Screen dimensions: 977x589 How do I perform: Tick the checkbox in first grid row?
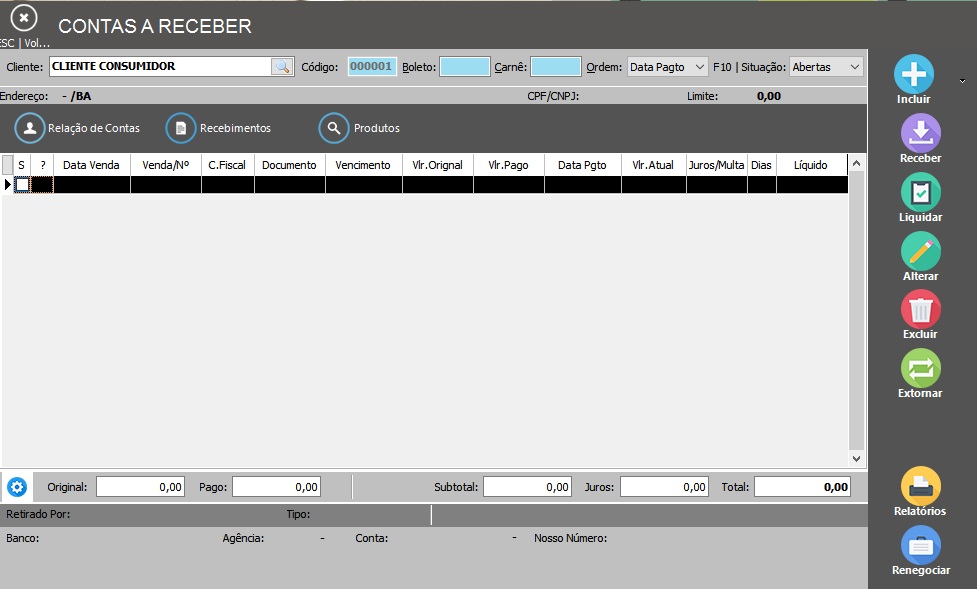22,185
